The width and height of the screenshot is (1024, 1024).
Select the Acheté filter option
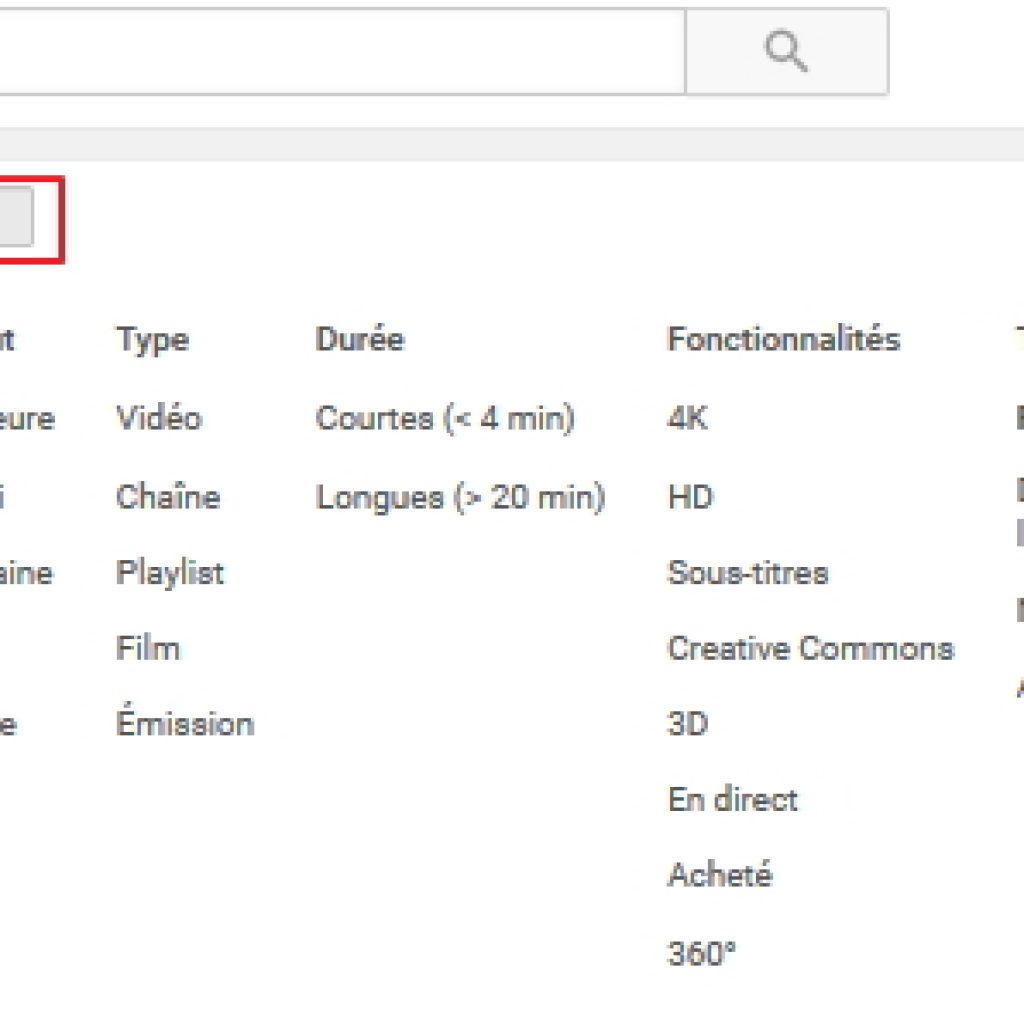[x=720, y=875]
